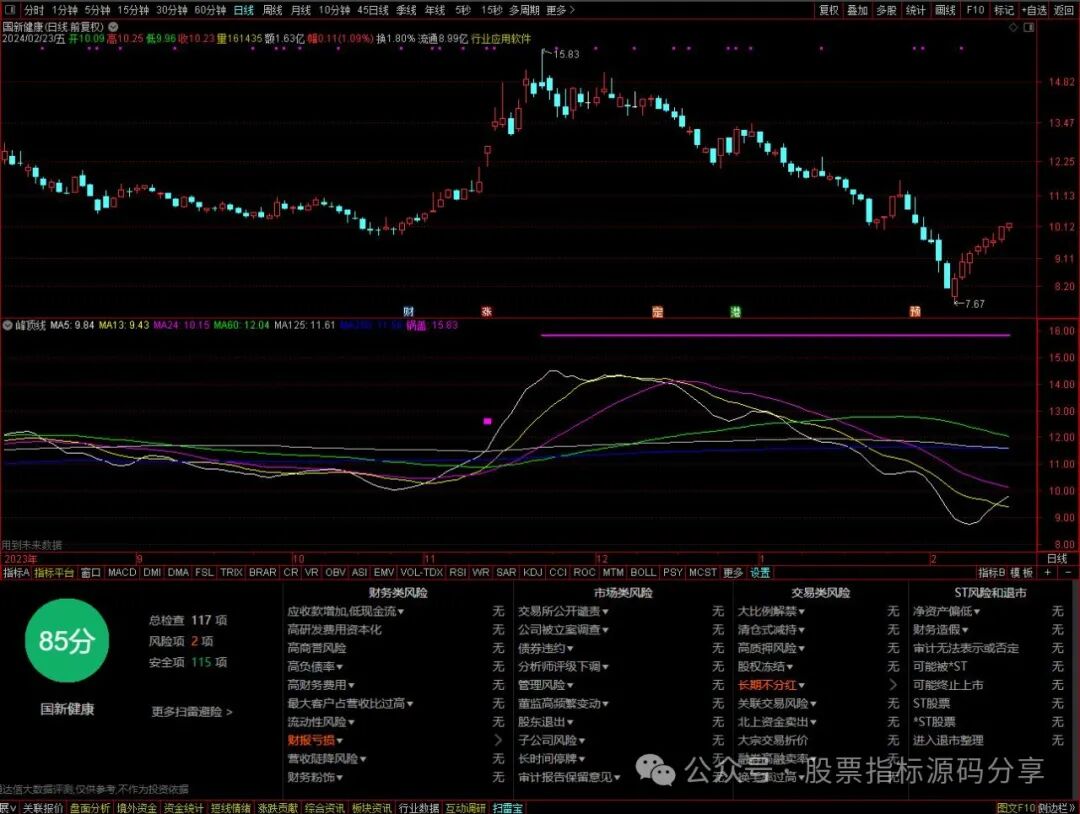1080x814 pixels.
Task: Open 指标平台 indicator platform
Action: [54, 572]
